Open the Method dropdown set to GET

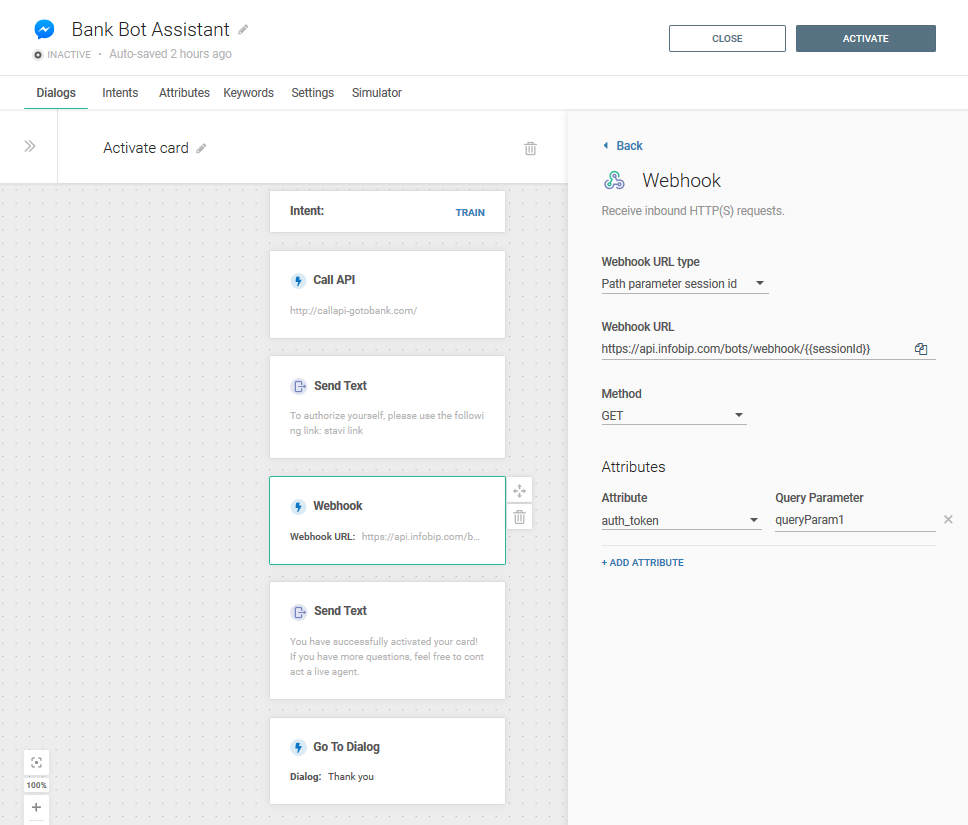coord(673,416)
